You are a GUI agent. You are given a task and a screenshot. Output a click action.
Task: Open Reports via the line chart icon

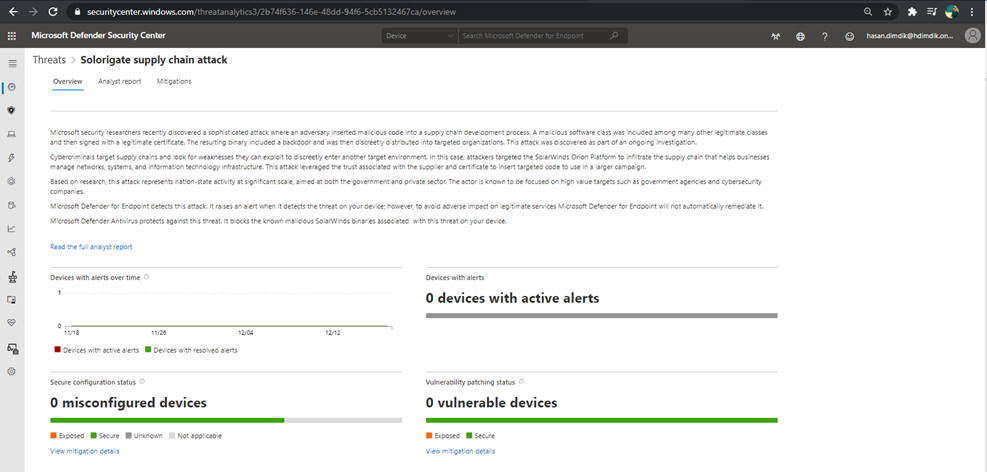[x=11, y=228]
